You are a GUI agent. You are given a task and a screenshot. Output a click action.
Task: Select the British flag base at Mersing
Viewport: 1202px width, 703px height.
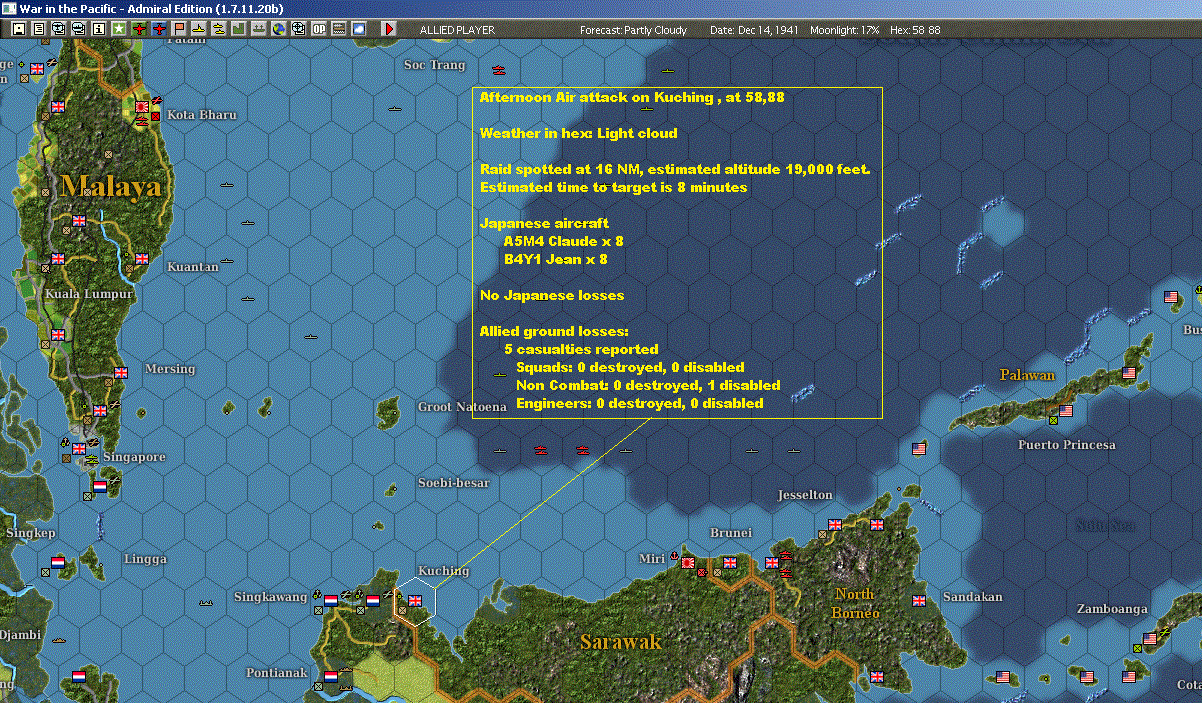tap(121, 372)
